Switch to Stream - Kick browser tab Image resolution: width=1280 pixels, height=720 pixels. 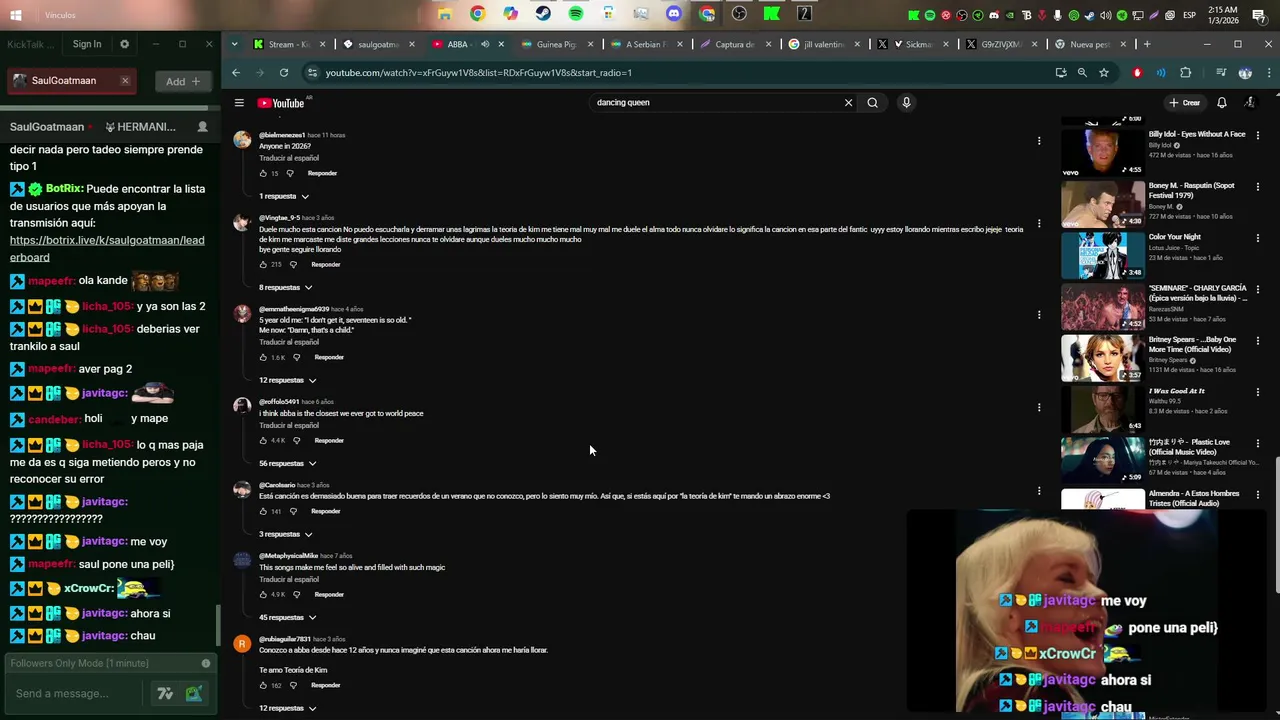[286, 44]
